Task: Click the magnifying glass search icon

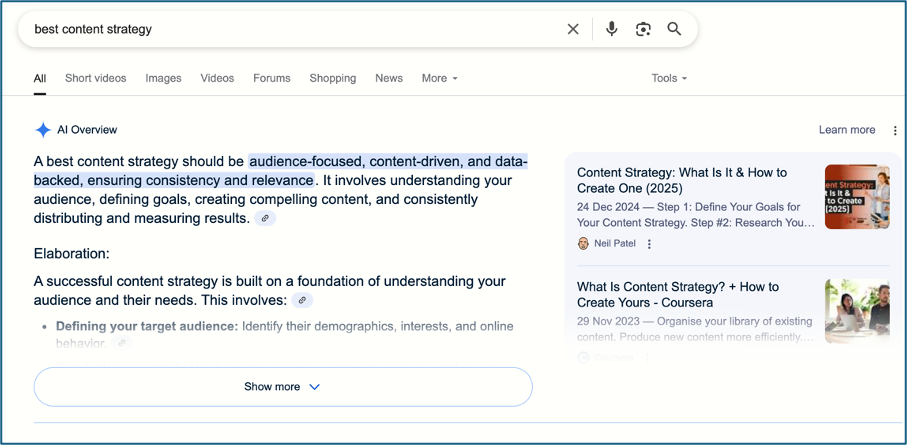Action: [674, 29]
